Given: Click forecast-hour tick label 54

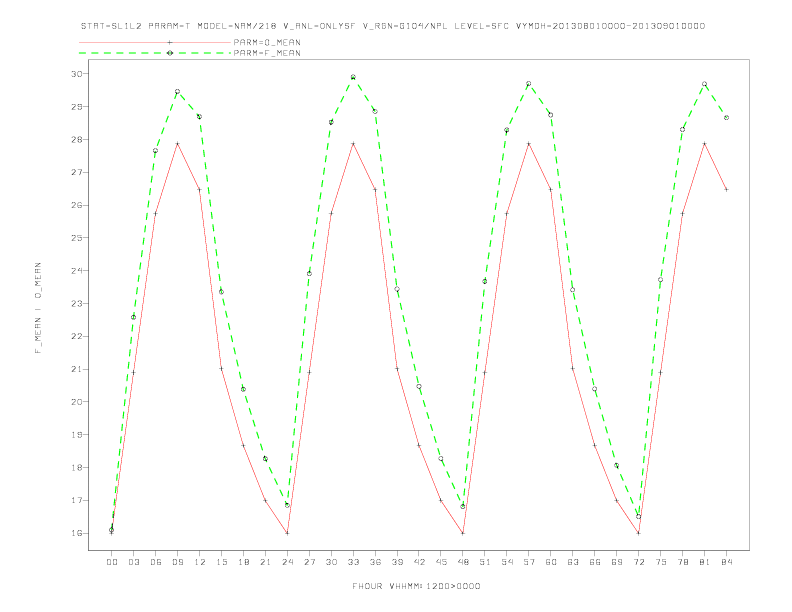Looking at the screenshot, I should [x=507, y=562].
